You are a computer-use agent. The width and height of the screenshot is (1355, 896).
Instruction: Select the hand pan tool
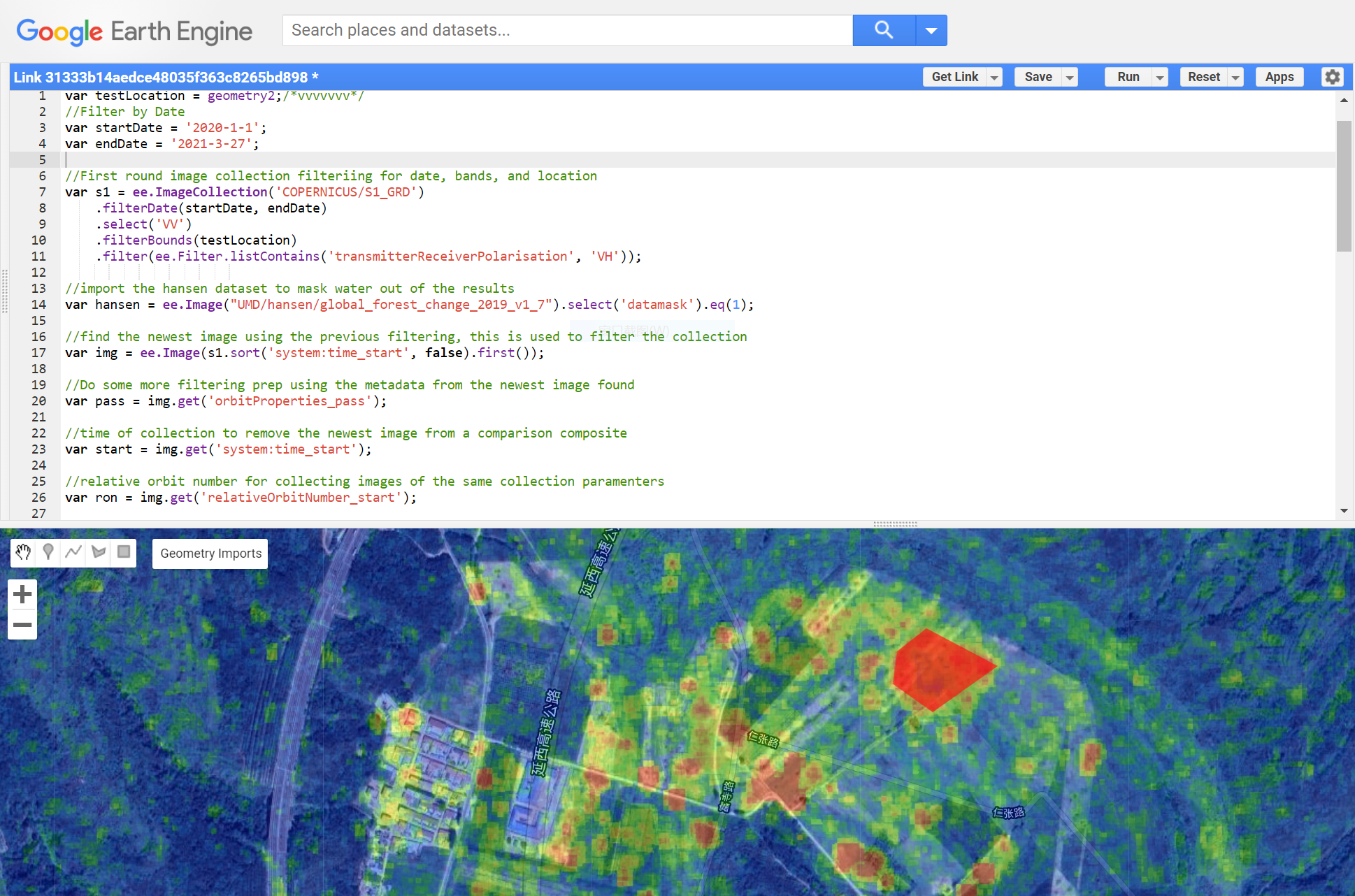point(23,552)
